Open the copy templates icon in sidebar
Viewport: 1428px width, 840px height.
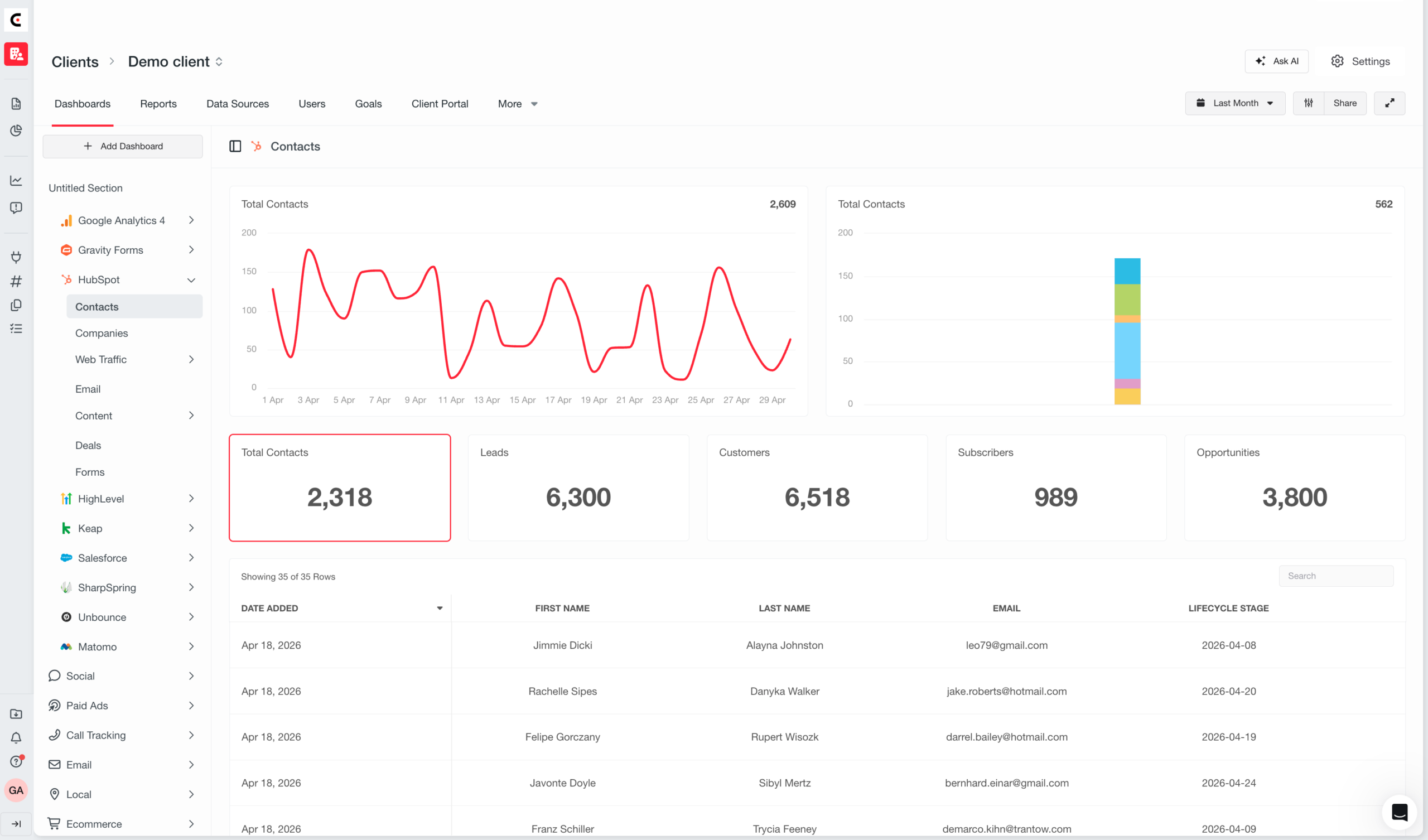(16, 305)
